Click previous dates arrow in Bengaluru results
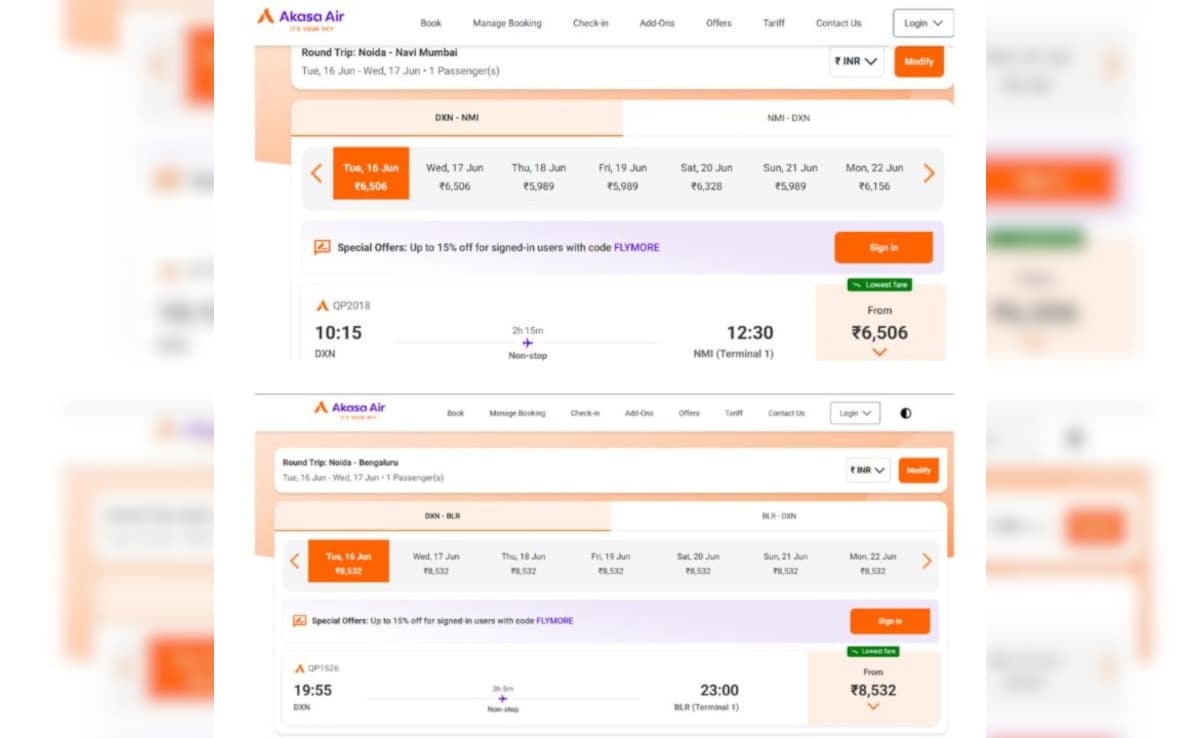This screenshot has width=1200, height=738. click(x=294, y=561)
